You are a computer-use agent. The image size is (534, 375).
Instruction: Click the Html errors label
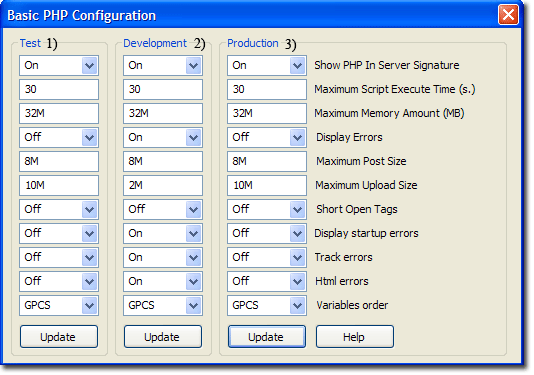[x=342, y=281]
